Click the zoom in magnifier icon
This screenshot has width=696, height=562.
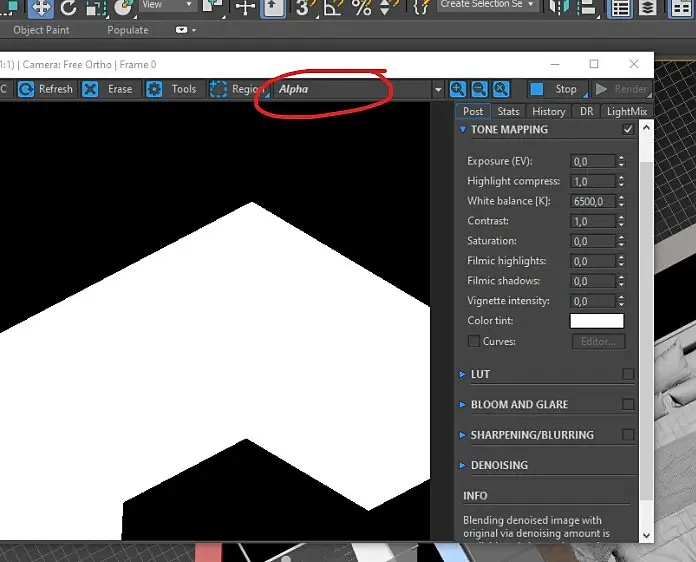click(458, 89)
